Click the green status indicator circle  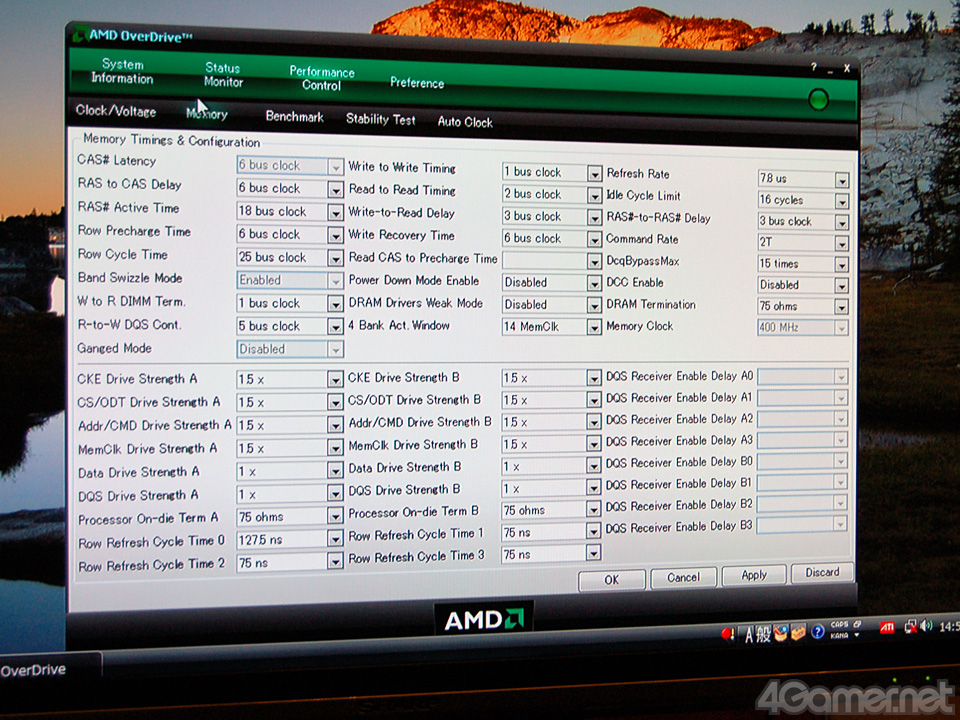click(819, 99)
